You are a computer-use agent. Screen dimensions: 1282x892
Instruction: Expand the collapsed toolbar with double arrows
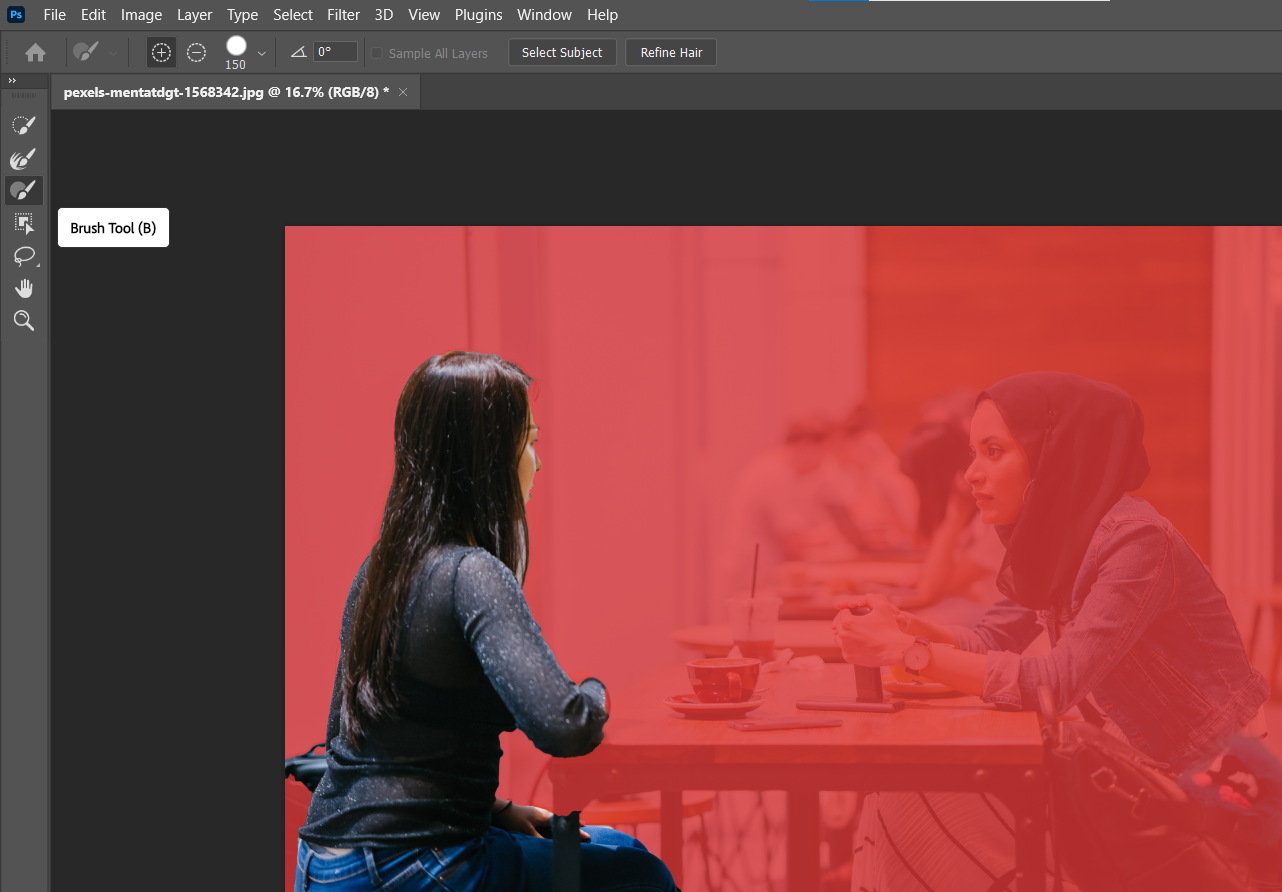click(13, 80)
